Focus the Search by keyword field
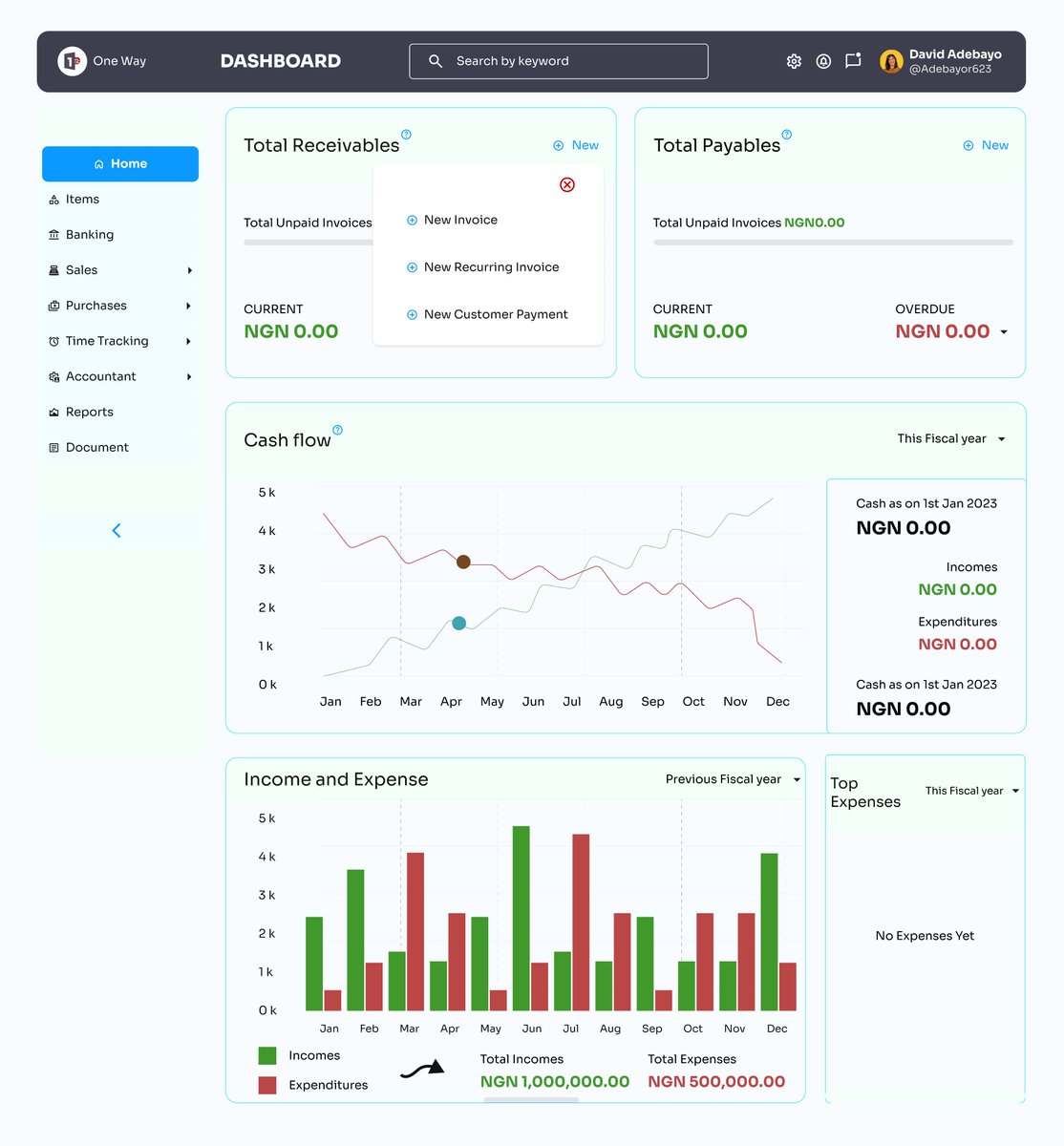The image size is (1064, 1146). click(x=559, y=61)
